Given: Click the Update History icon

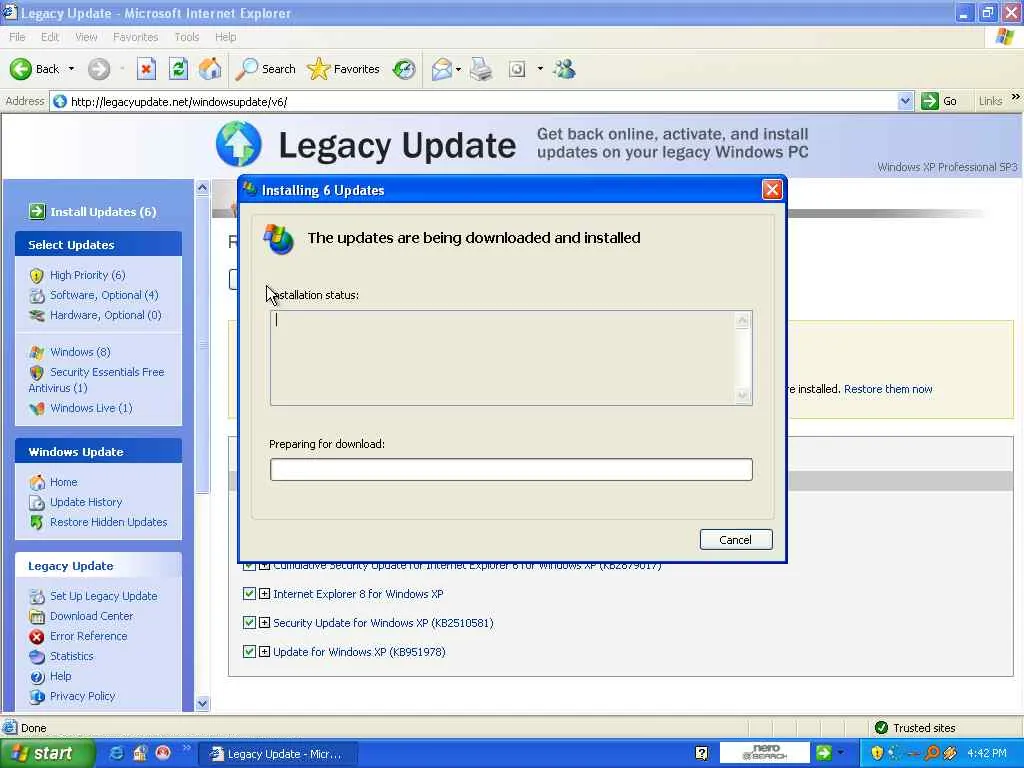Looking at the screenshot, I should (37, 502).
